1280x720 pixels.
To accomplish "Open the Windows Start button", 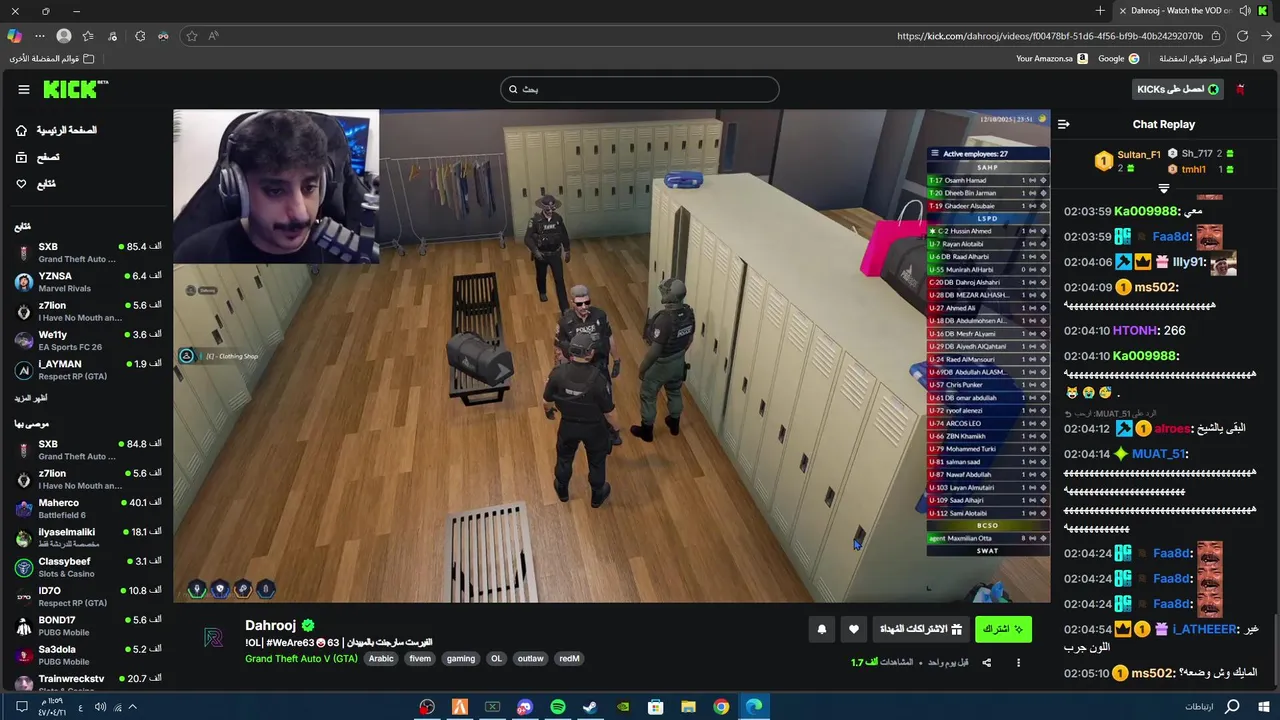I will (x=1264, y=707).
